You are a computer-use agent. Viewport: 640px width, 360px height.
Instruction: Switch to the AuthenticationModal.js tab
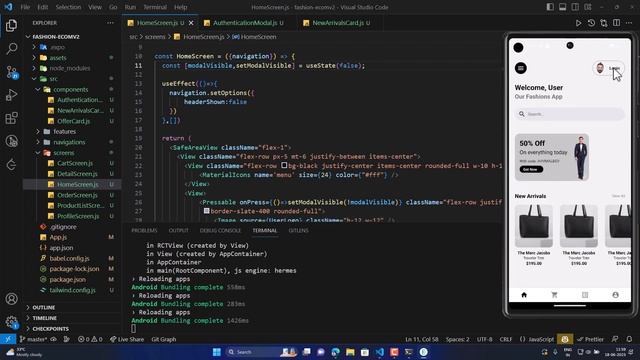click(x=245, y=23)
